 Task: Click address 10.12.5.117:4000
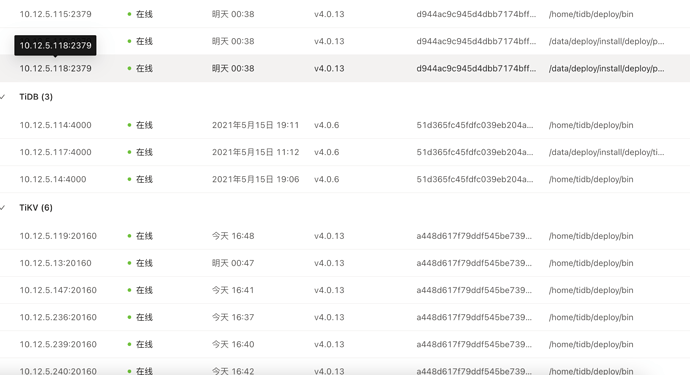pos(55,152)
